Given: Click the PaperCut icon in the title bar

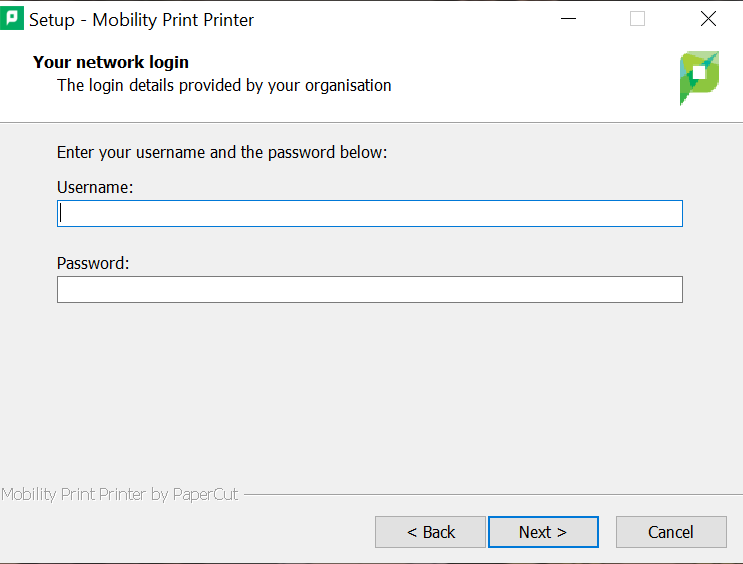Looking at the screenshot, I should click(x=13, y=19).
